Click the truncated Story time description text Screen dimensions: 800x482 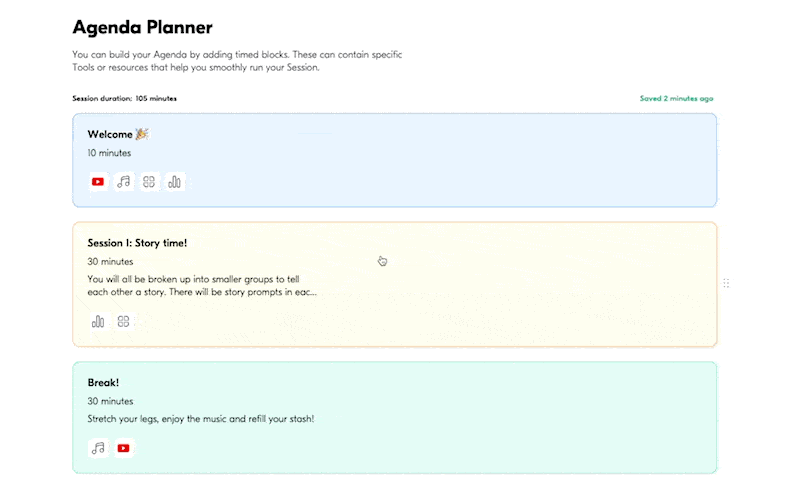(x=201, y=286)
